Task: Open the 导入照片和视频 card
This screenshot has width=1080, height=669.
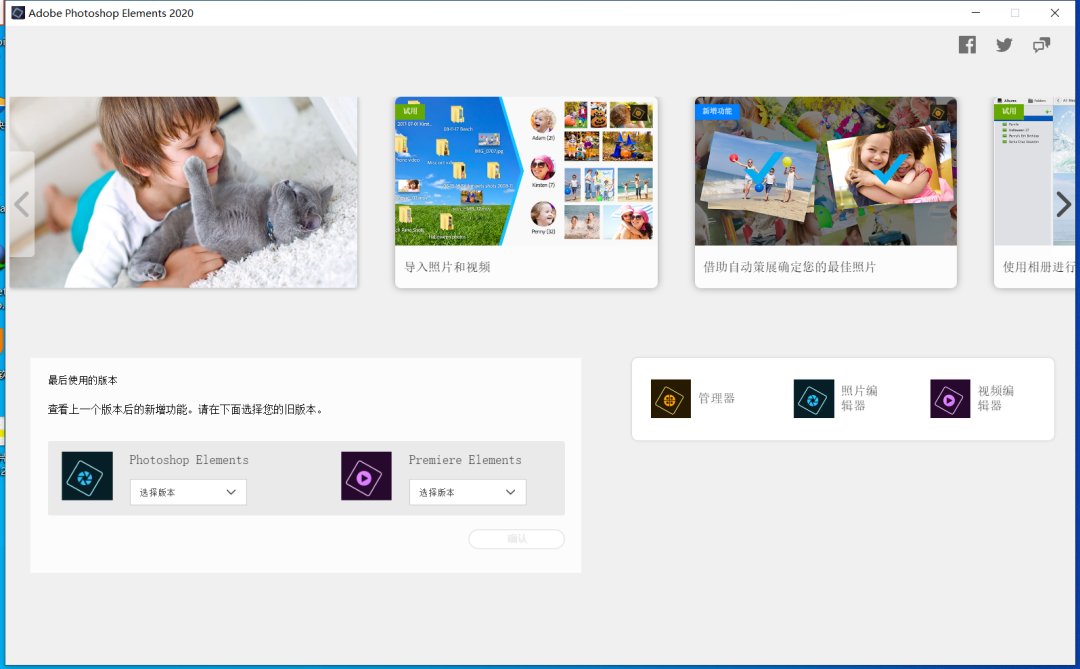Action: pos(526,192)
